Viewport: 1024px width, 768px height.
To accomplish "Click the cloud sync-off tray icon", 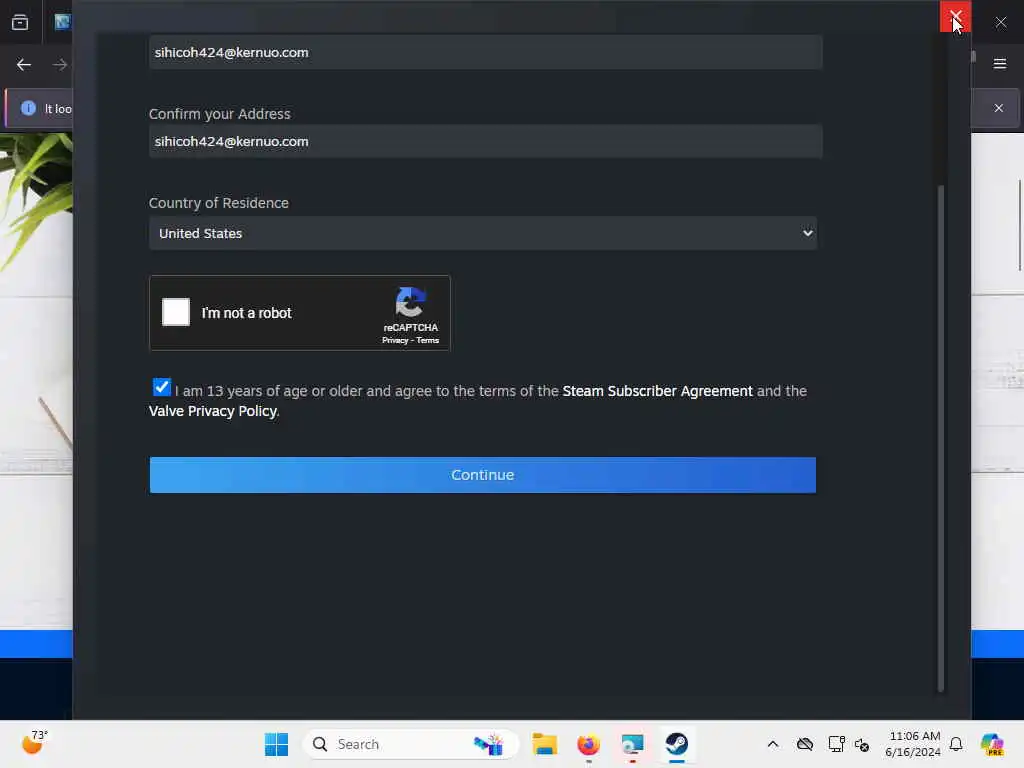I will point(805,744).
